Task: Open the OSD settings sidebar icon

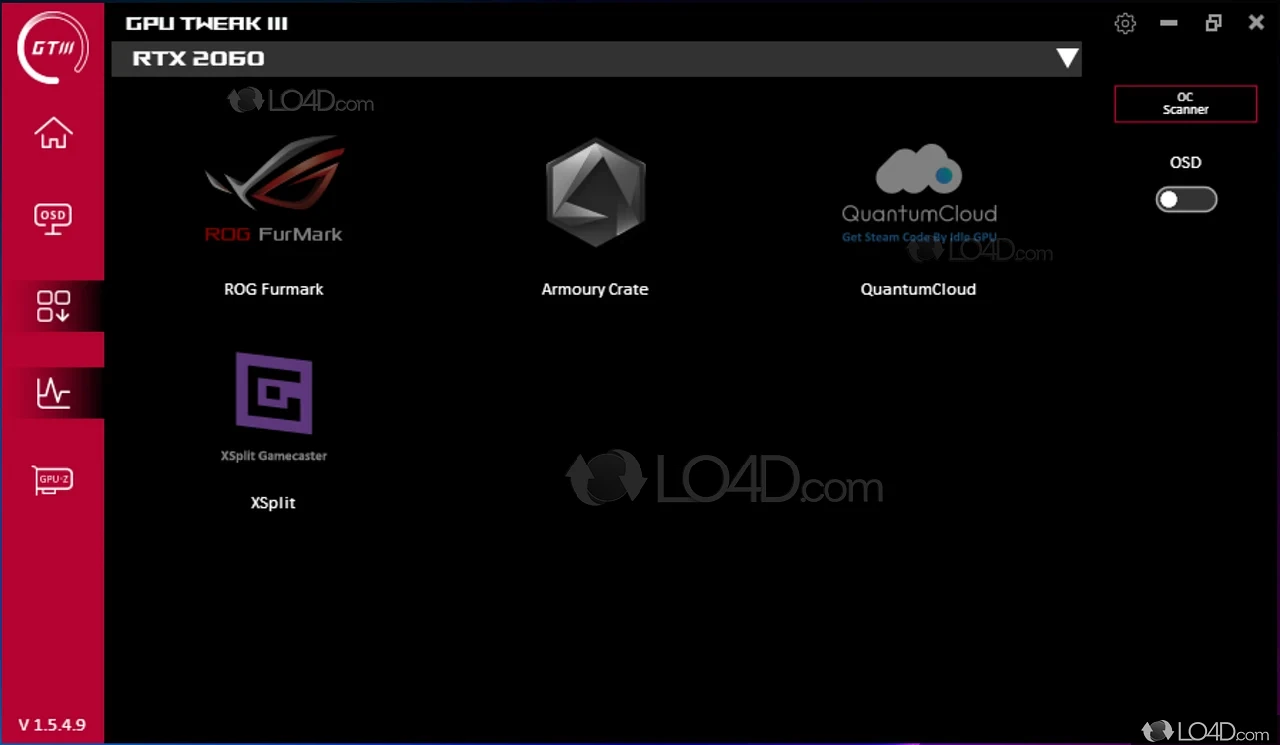Action: coord(53,219)
